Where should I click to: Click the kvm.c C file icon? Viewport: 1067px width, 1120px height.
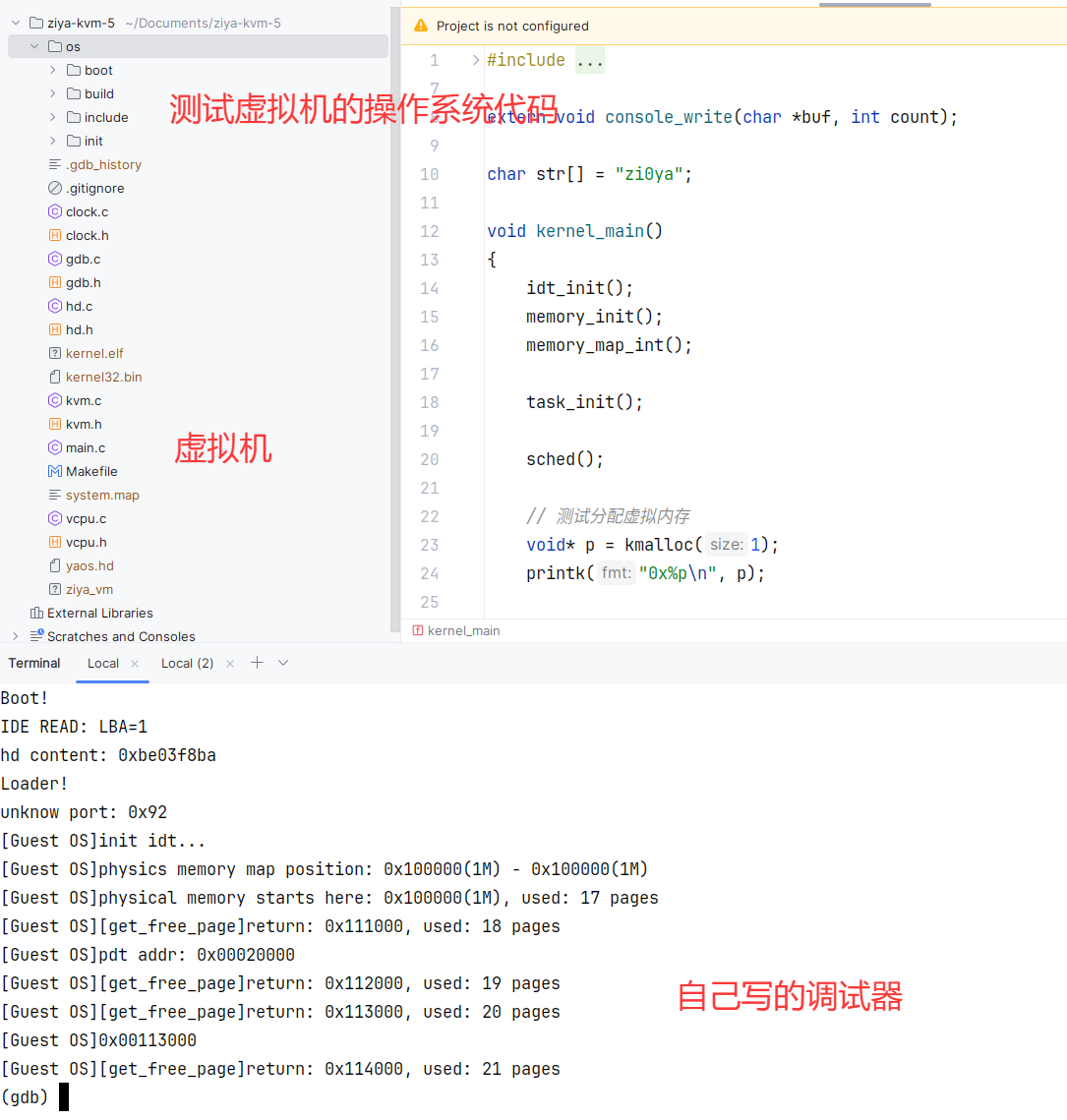pos(55,400)
